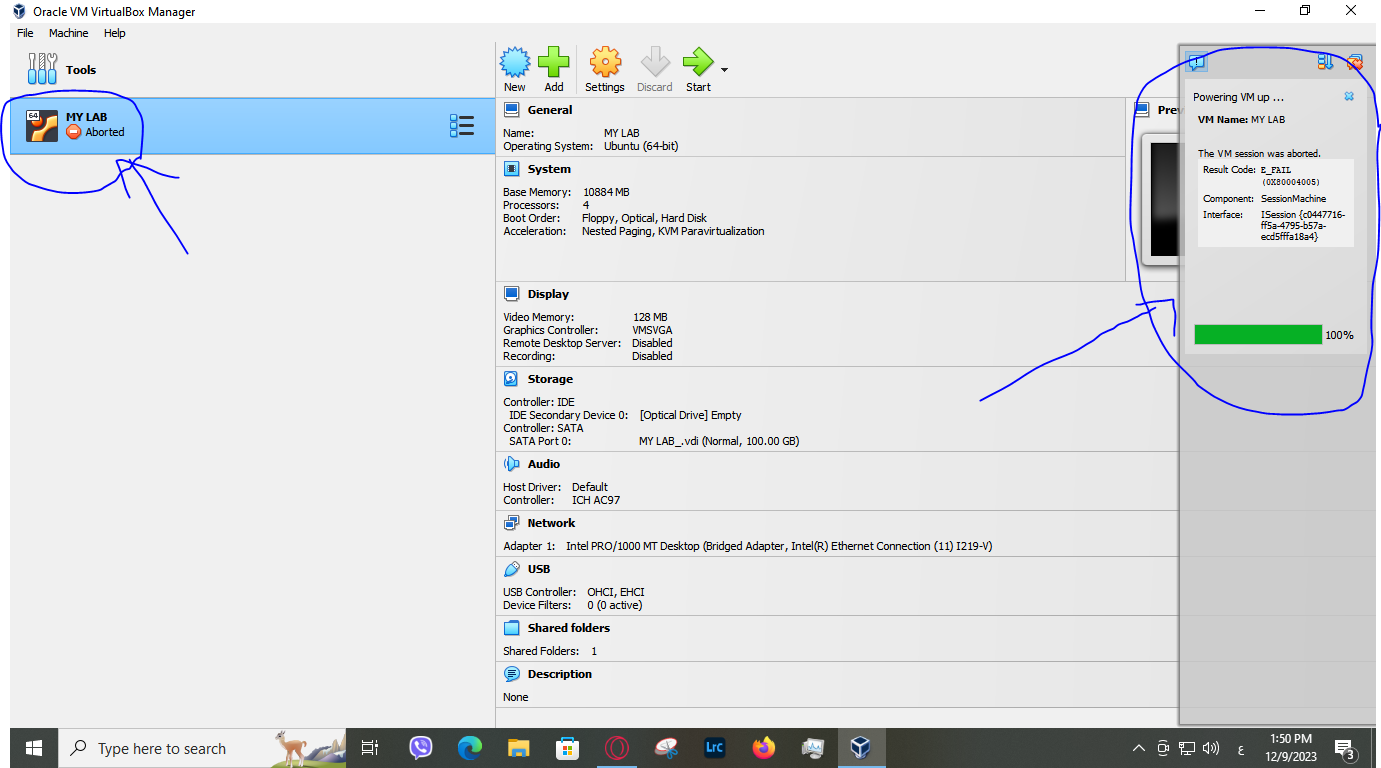Click the delete finished notifications icon

pyautogui.click(x=1355, y=62)
